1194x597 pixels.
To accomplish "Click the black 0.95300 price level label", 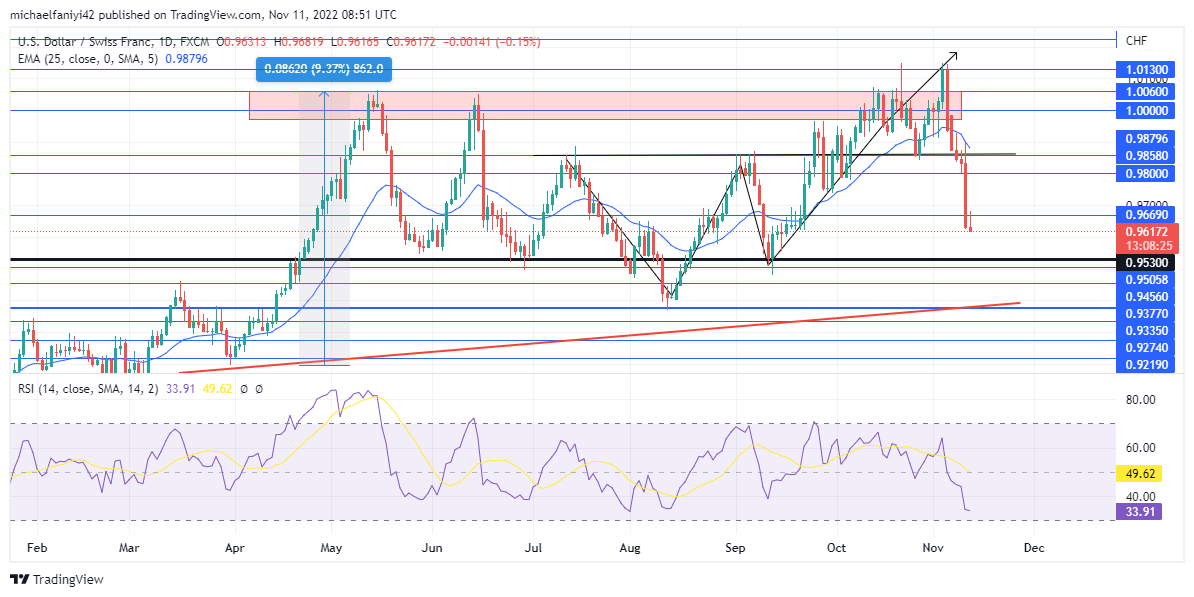I will point(1146,263).
